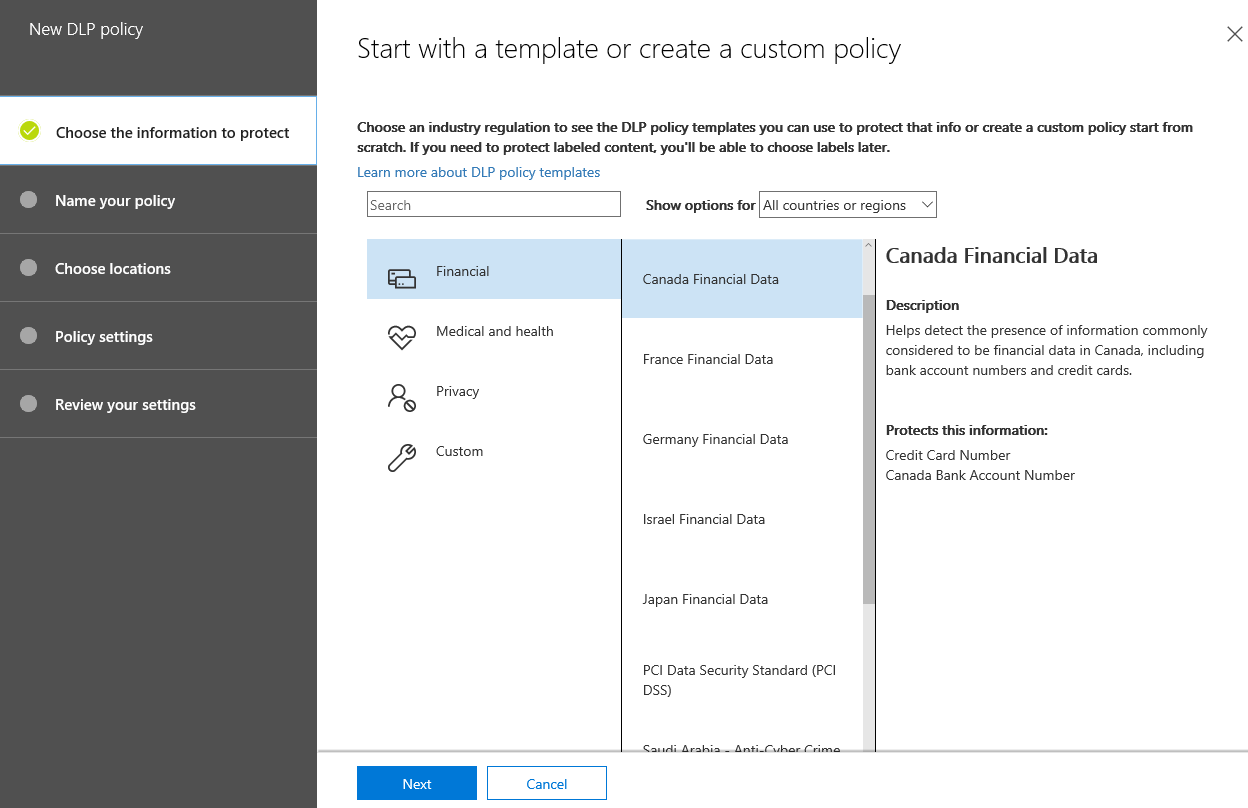1248x808 pixels.
Task: Click the Review your settings step circle
Action: click(30, 404)
